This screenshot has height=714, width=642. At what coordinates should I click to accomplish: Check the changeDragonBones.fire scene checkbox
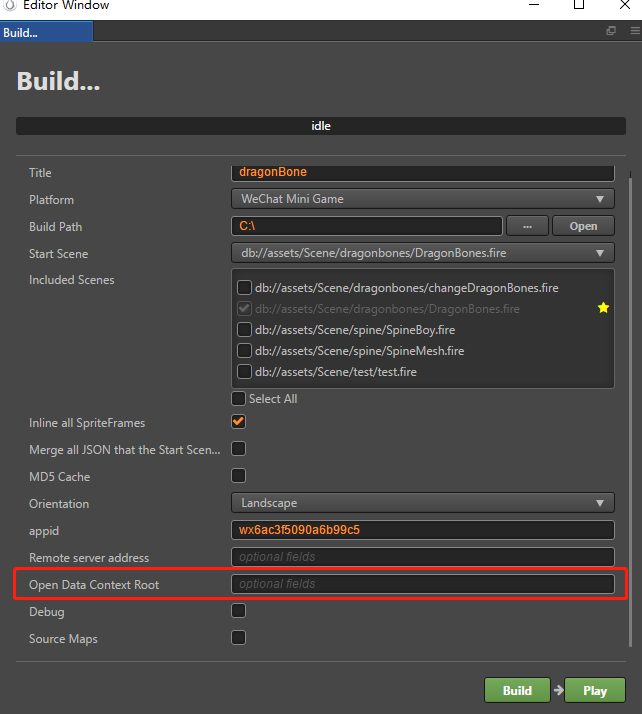(244, 288)
